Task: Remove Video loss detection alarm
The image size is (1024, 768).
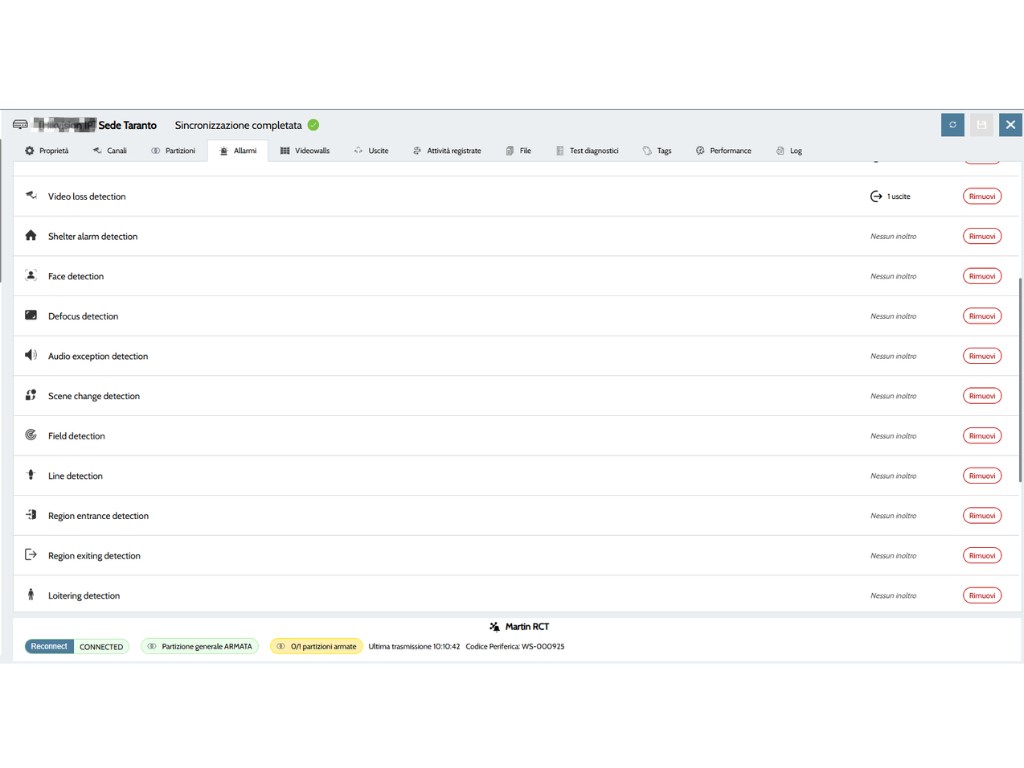Action: [x=982, y=196]
